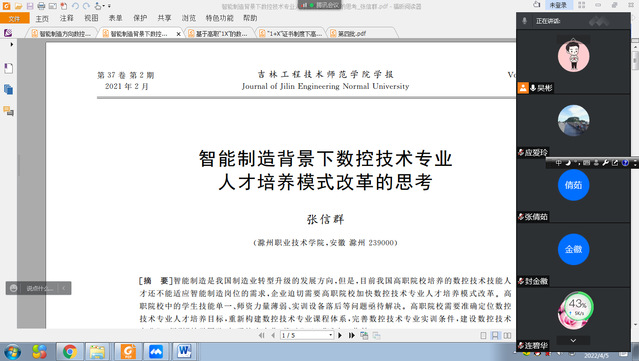Select continuous page view mode
This screenshot has height=361, width=639.
tap(495, 335)
